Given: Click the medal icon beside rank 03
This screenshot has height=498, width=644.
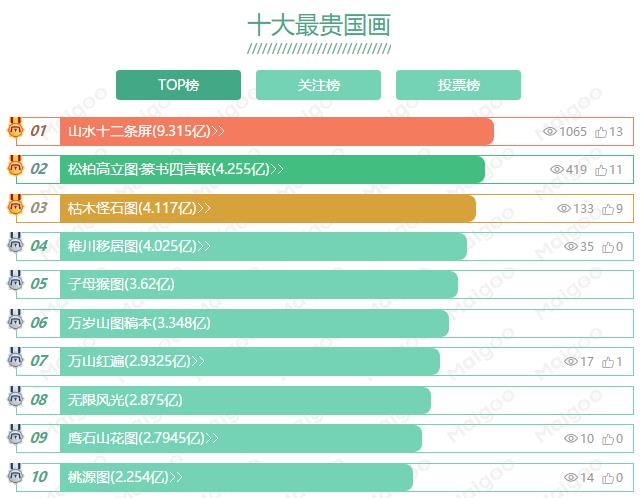Looking at the screenshot, I should pos(15,204).
